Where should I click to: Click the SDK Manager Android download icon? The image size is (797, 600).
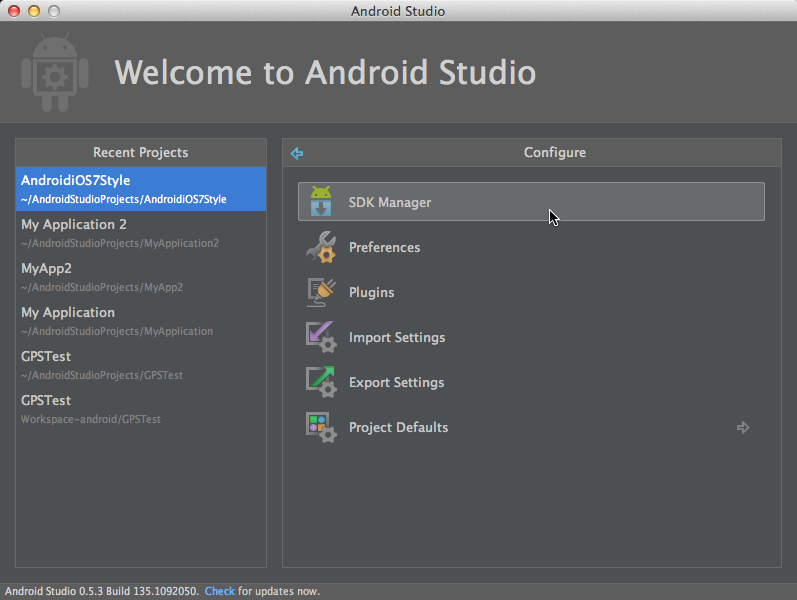point(321,202)
